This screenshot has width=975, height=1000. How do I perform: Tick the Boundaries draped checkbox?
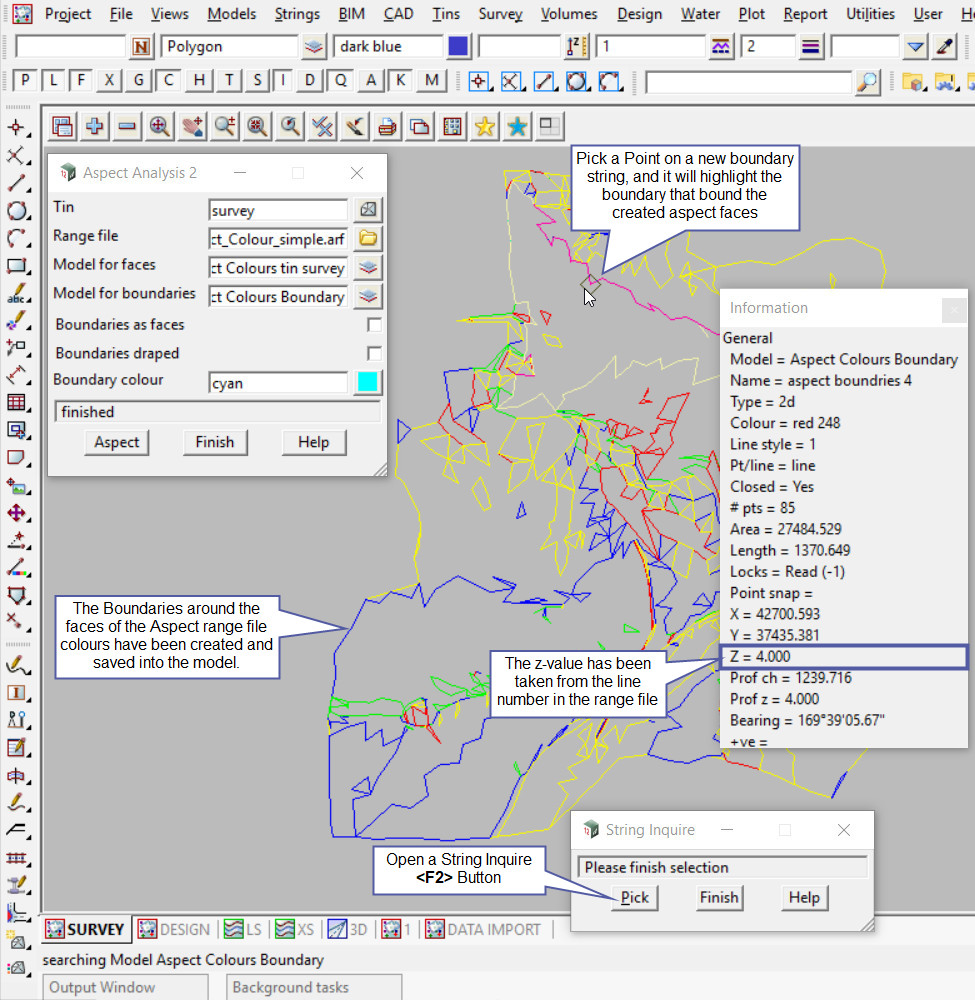(374, 353)
